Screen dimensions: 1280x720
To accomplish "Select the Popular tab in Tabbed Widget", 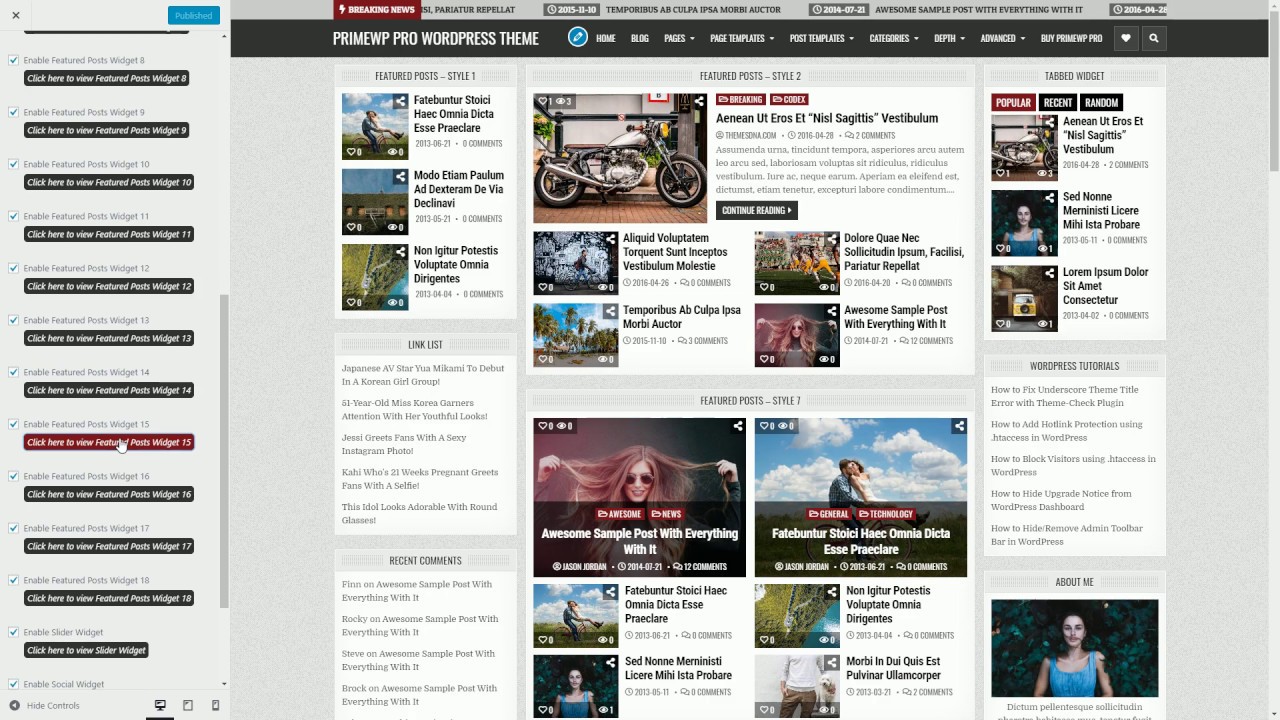I will tap(1013, 103).
